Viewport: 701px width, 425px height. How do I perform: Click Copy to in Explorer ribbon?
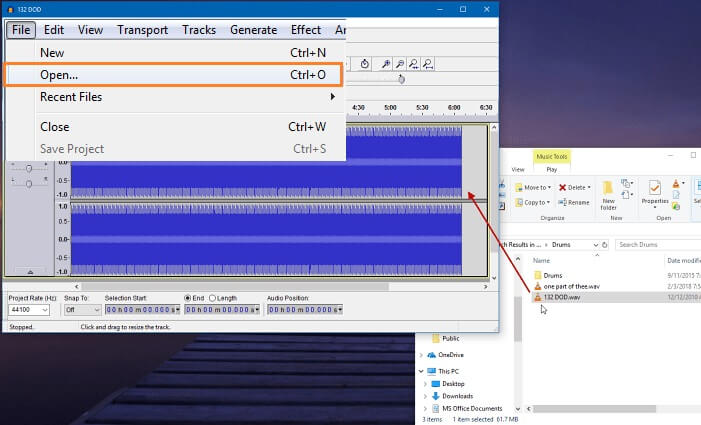tap(532, 202)
